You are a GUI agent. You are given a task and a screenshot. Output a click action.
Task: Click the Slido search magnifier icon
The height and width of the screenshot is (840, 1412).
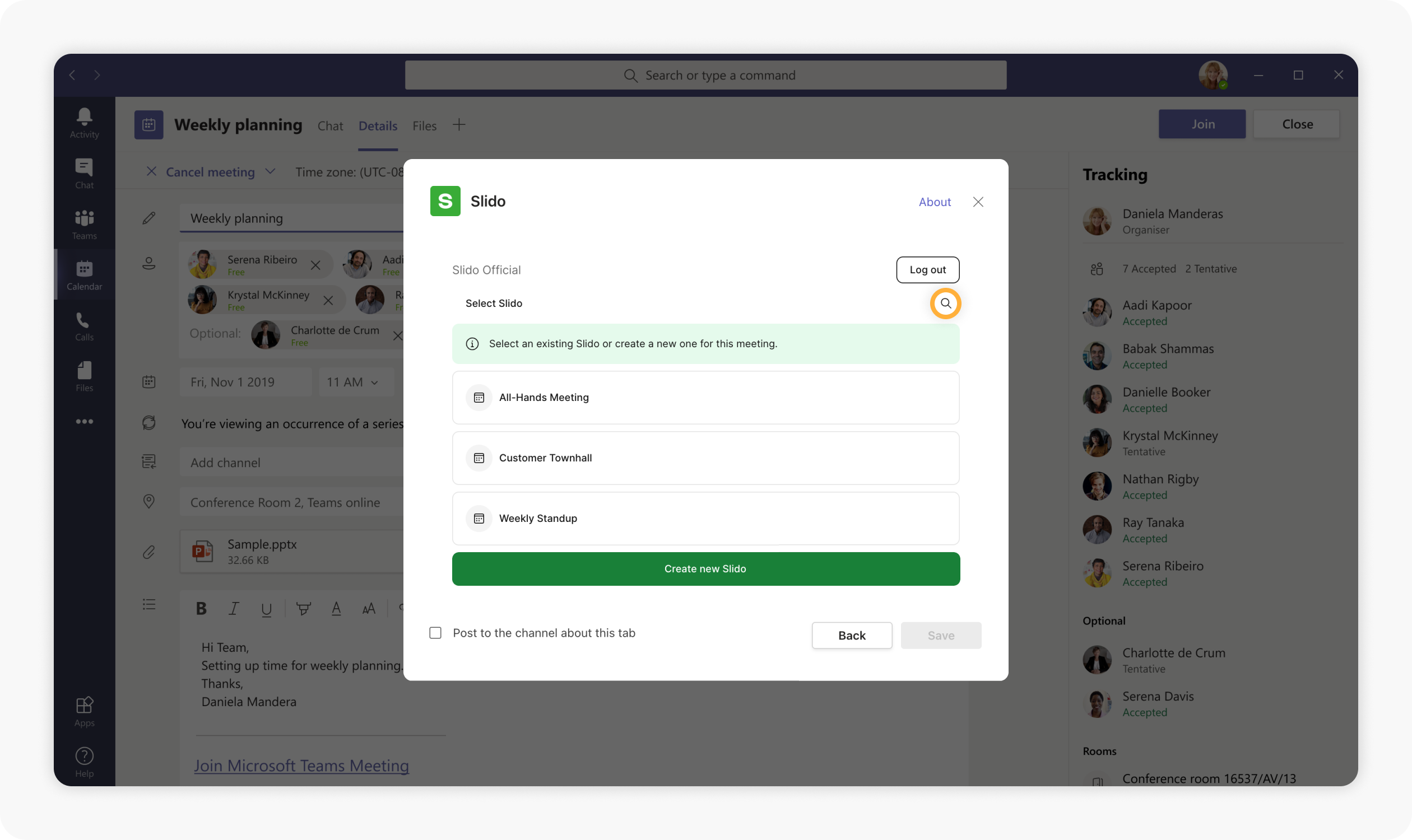pyautogui.click(x=945, y=304)
